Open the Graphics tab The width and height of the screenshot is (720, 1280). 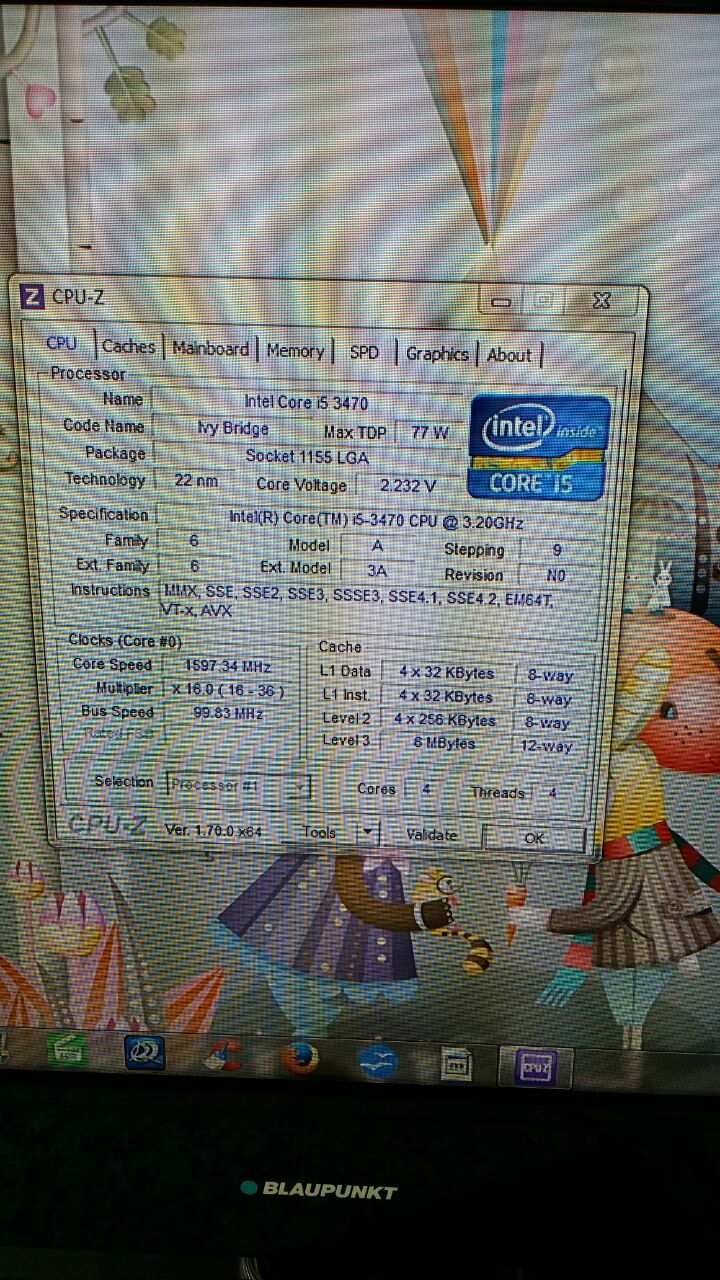click(x=436, y=353)
